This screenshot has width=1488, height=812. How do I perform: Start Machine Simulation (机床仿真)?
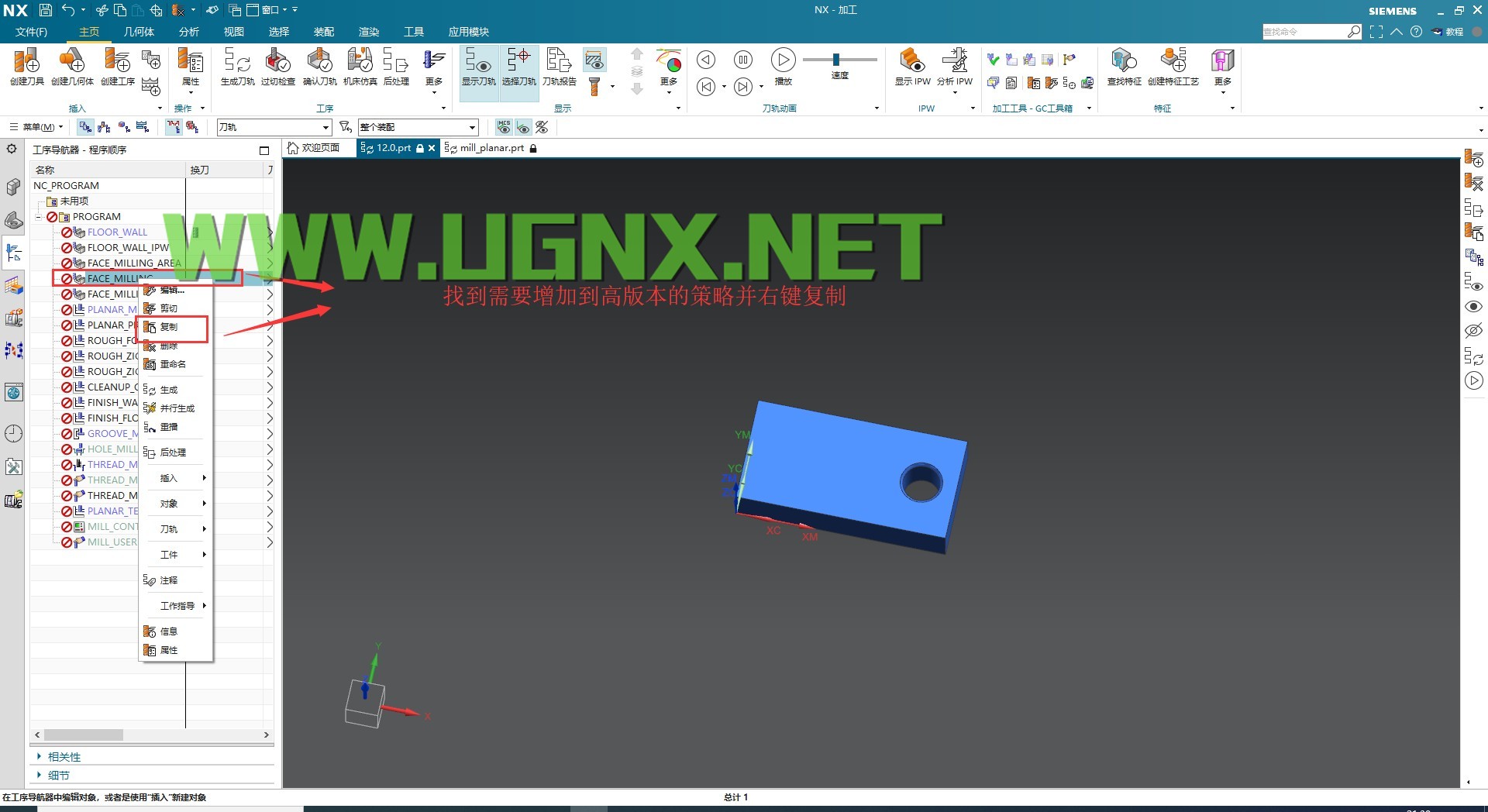coord(360,66)
